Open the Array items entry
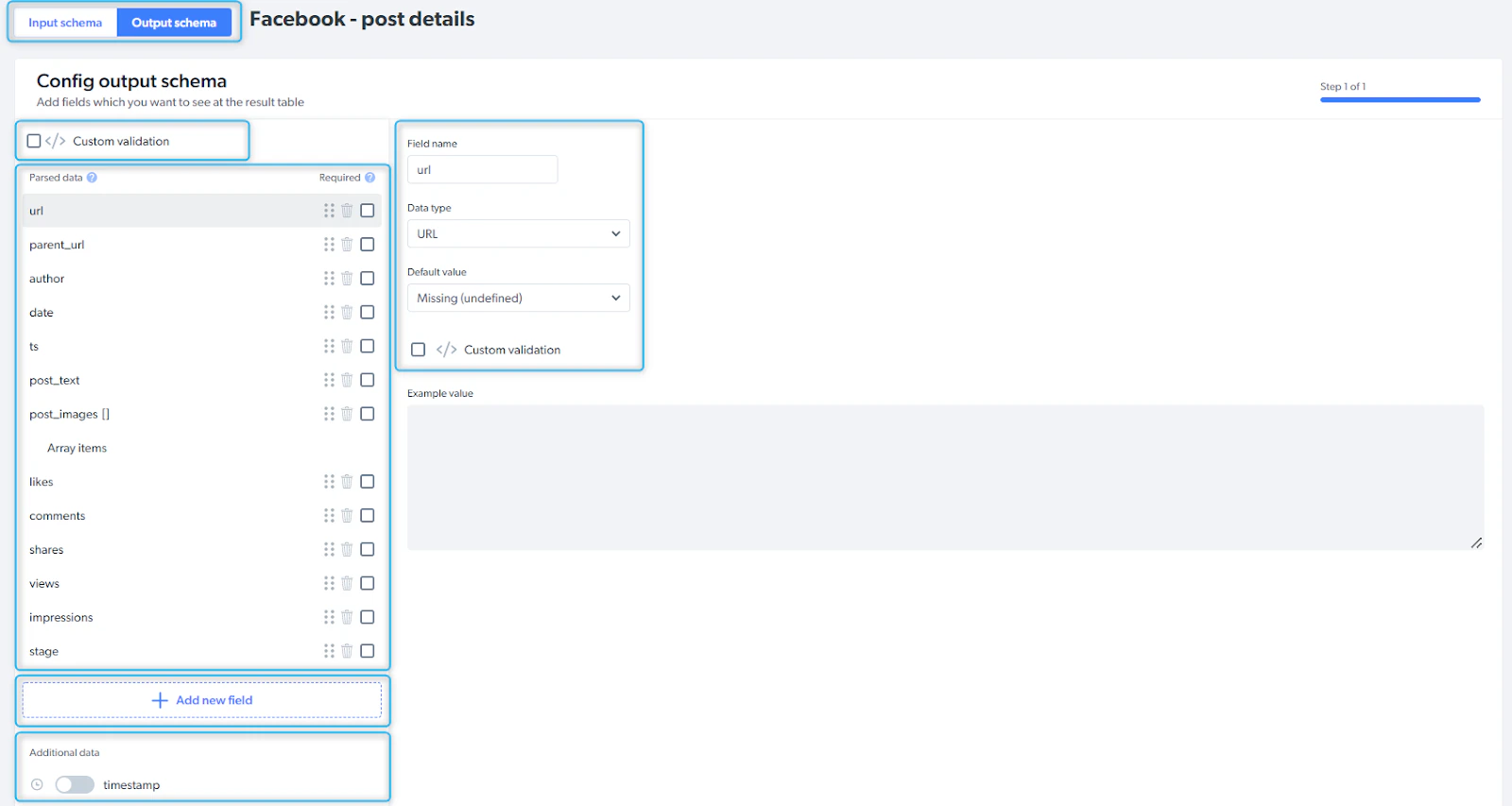 [77, 448]
